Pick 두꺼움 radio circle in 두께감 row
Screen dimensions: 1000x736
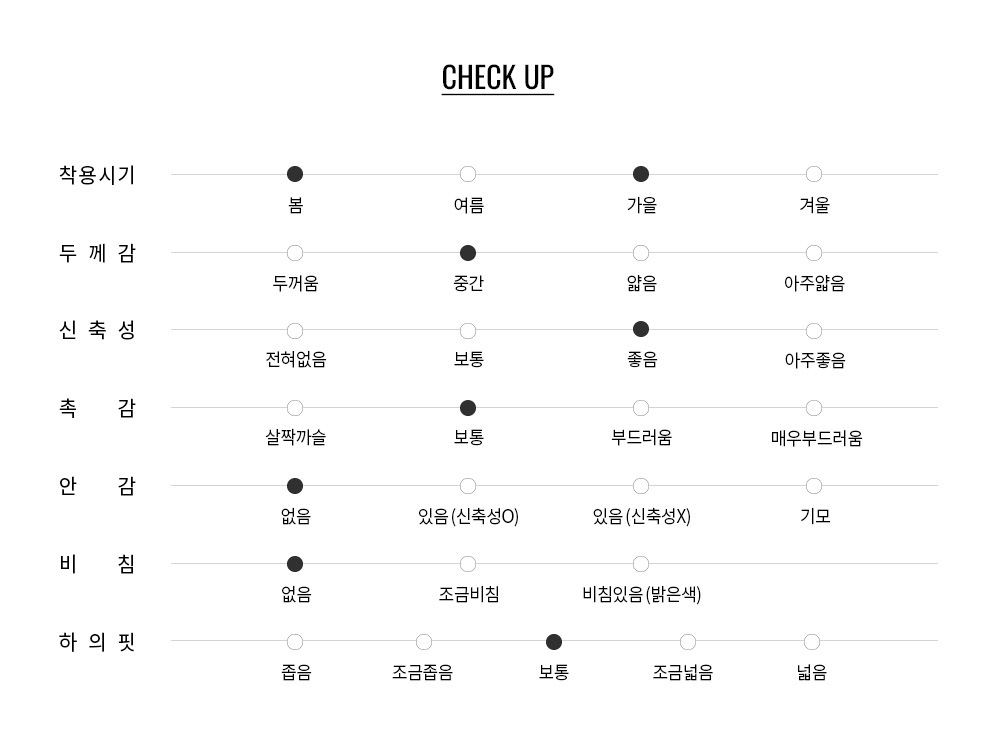[x=295, y=253]
